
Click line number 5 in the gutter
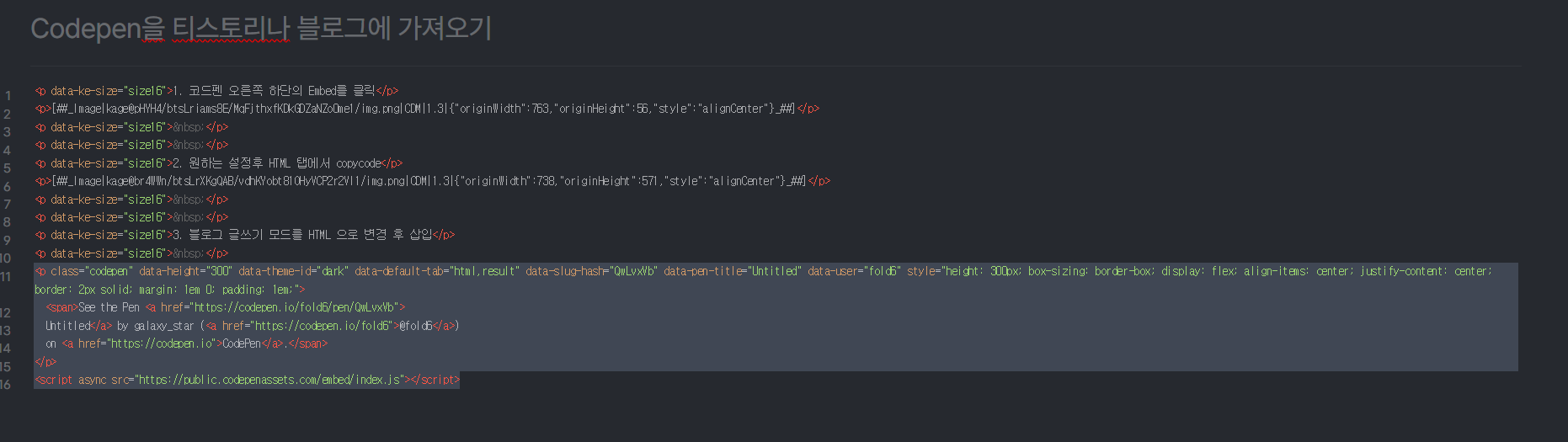[x=8, y=168]
